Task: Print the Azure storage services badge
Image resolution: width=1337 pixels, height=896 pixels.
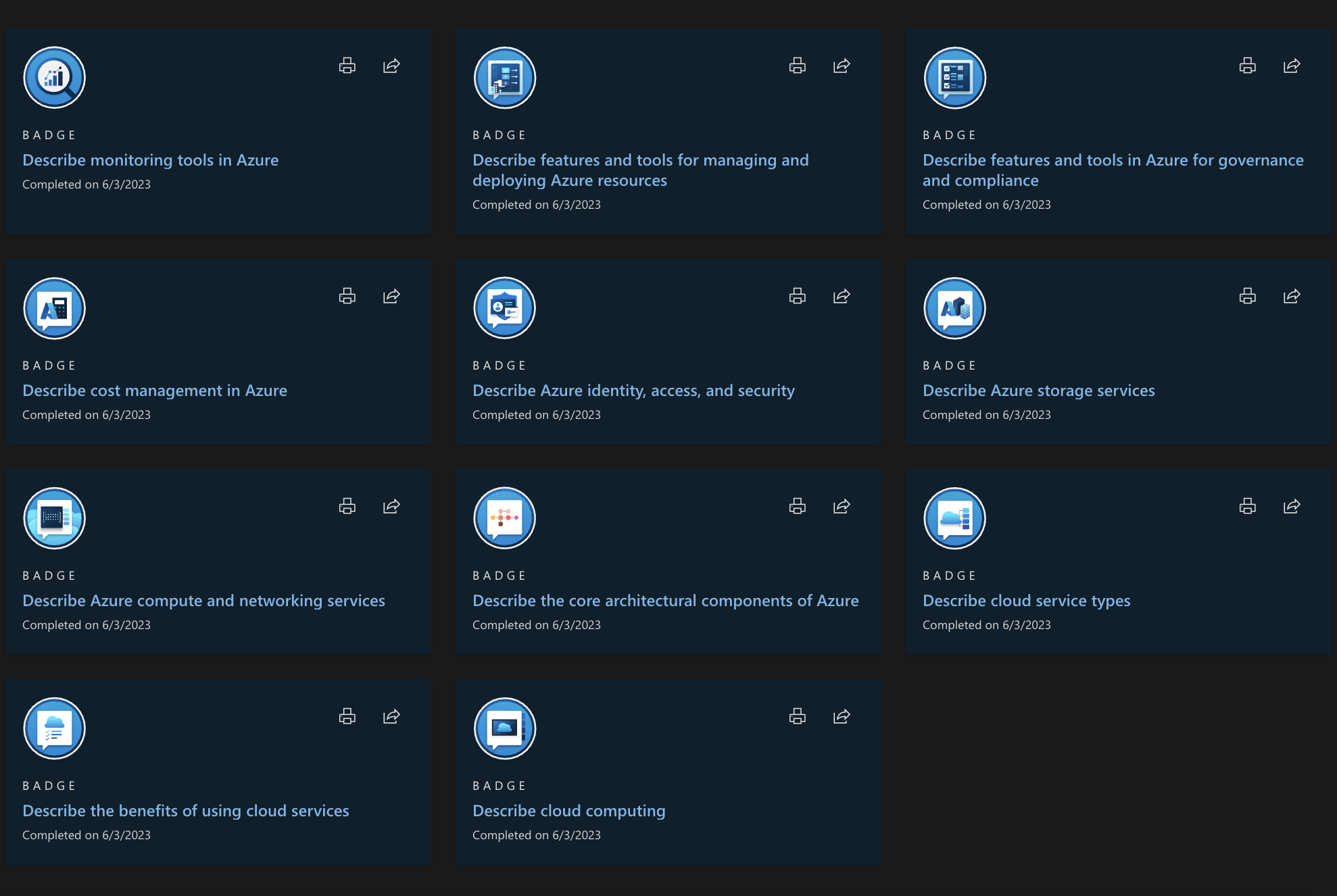Action: 1247,296
